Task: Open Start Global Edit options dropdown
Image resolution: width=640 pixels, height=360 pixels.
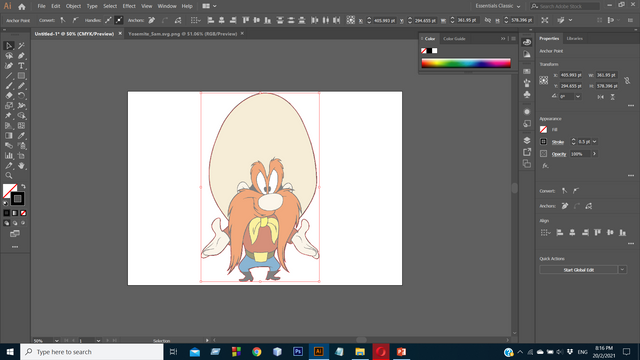Action: point(622,269)
